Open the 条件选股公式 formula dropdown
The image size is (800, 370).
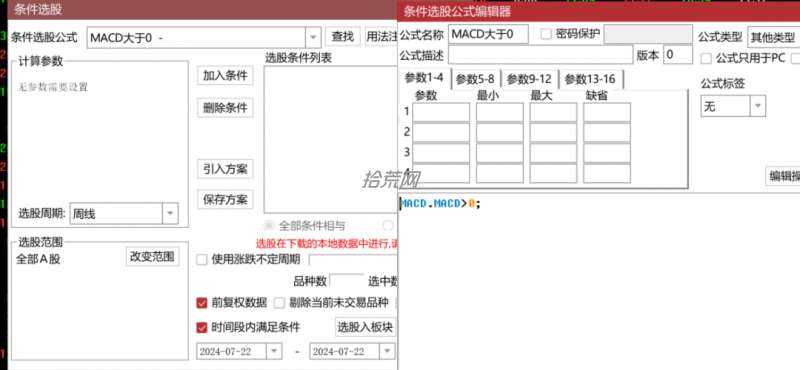click(x=313, y=37)
